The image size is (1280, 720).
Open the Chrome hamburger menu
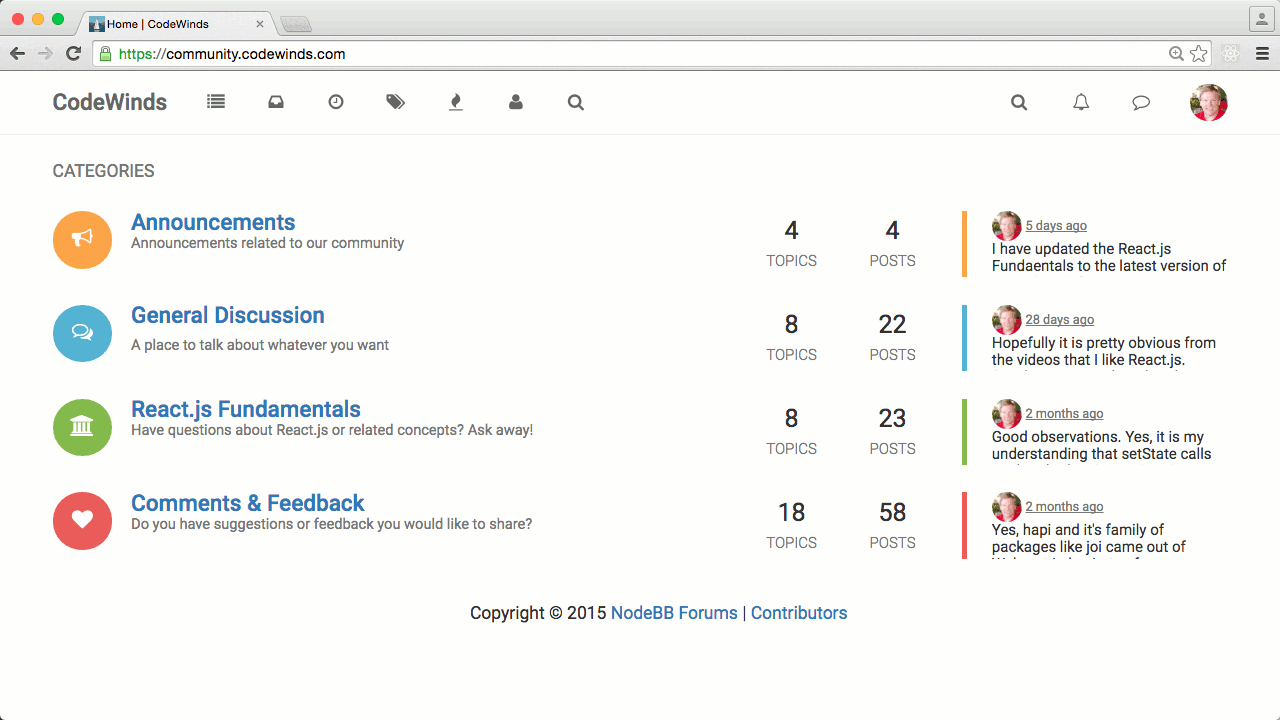(1262, 54)
